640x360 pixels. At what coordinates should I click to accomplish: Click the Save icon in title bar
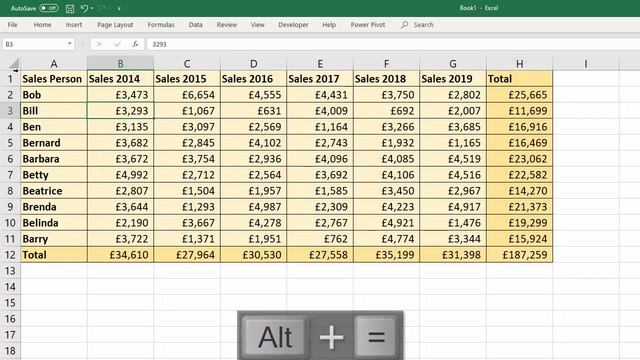coord(70,8)
